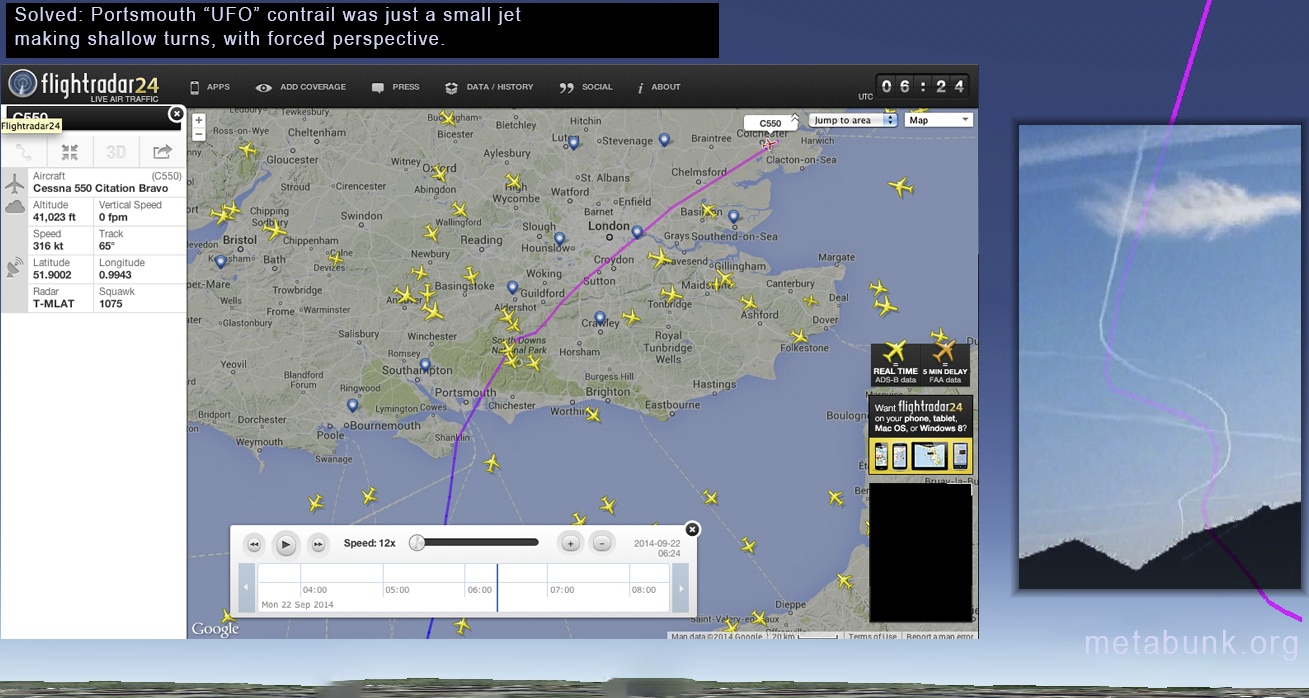Open the Add Coverage page
This screenshot has height=698, width=1309.
tap(300, 87)
